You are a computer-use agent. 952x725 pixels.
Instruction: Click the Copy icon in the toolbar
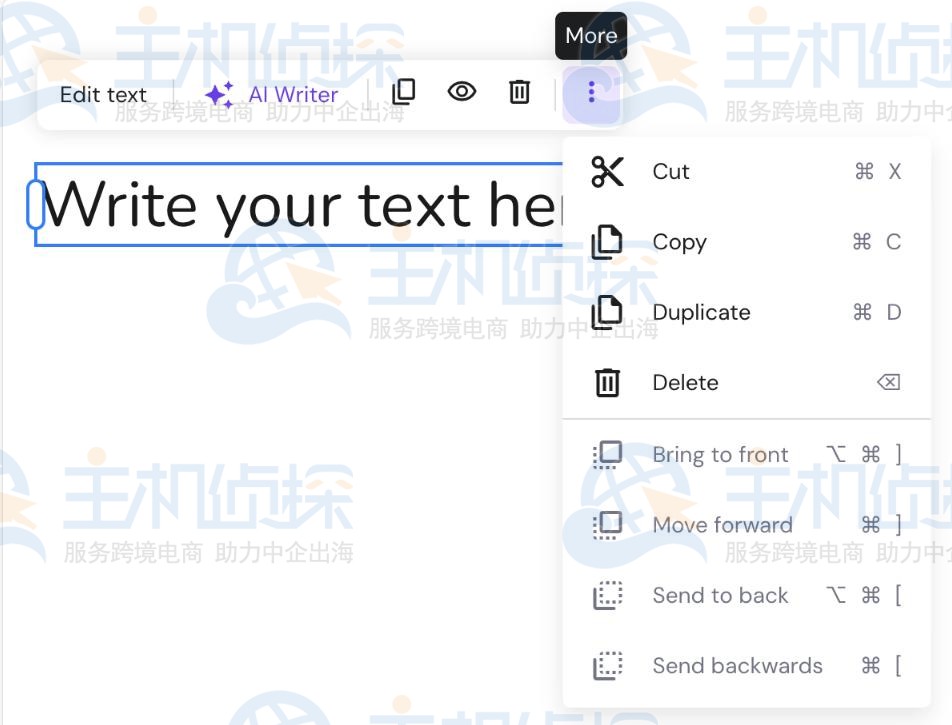[403, 92]
